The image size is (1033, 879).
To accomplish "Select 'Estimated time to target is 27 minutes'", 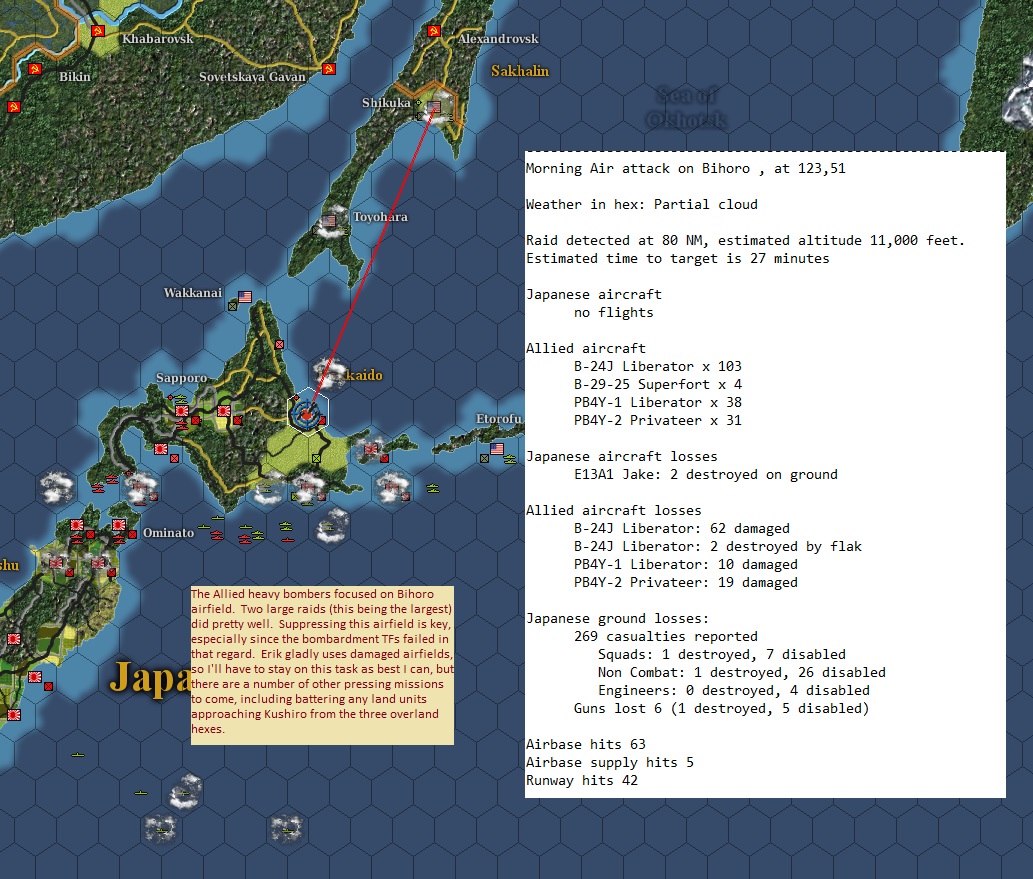I will [x=677, y=258].
